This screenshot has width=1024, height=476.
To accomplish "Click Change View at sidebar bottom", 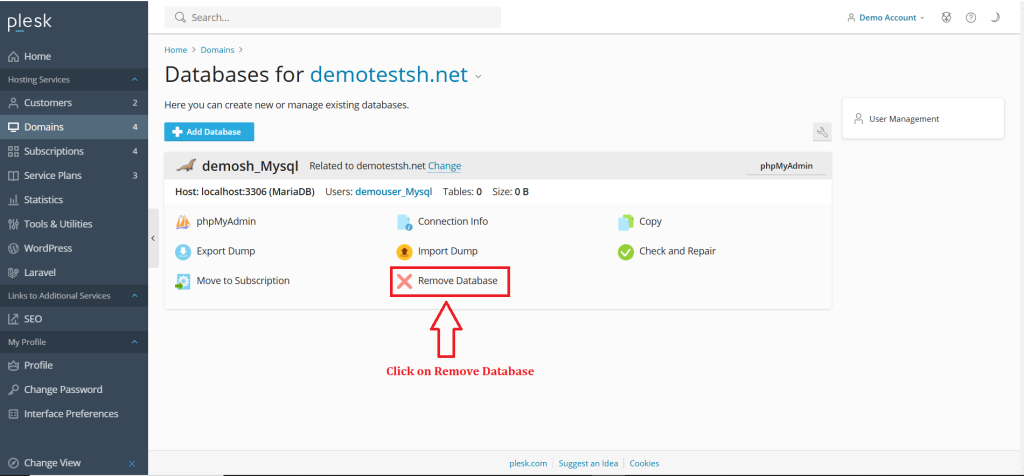I will 52,463.
